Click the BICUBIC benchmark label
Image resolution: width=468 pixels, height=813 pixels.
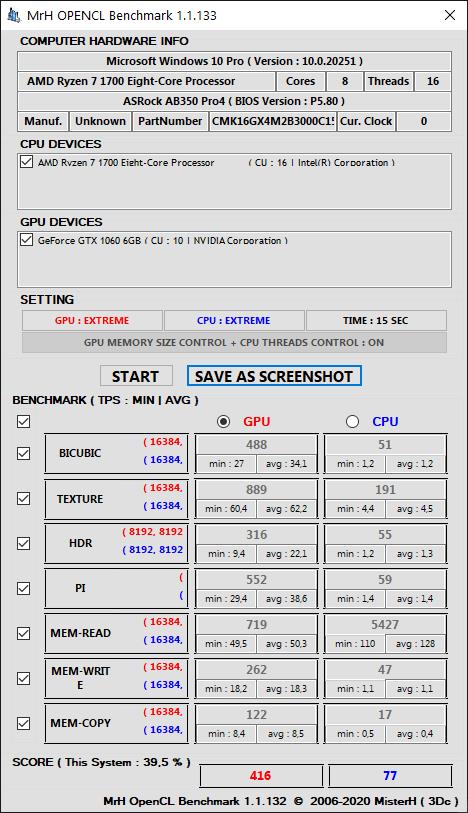[80, 453]
